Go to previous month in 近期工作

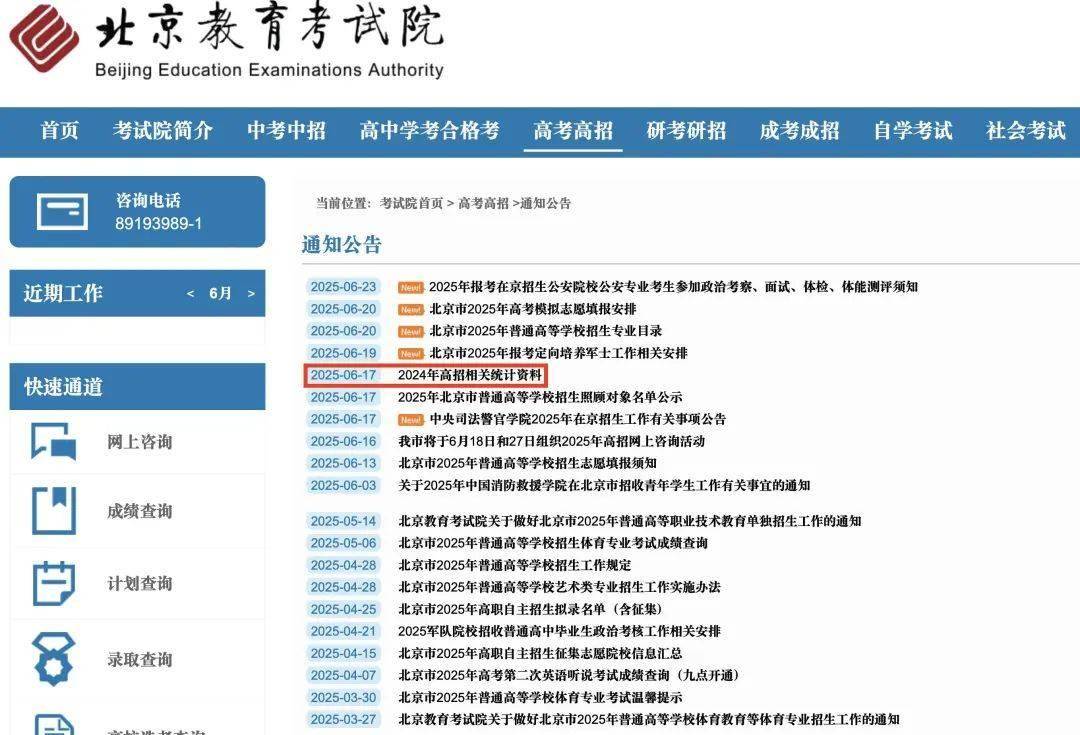[x=191, y=293]
